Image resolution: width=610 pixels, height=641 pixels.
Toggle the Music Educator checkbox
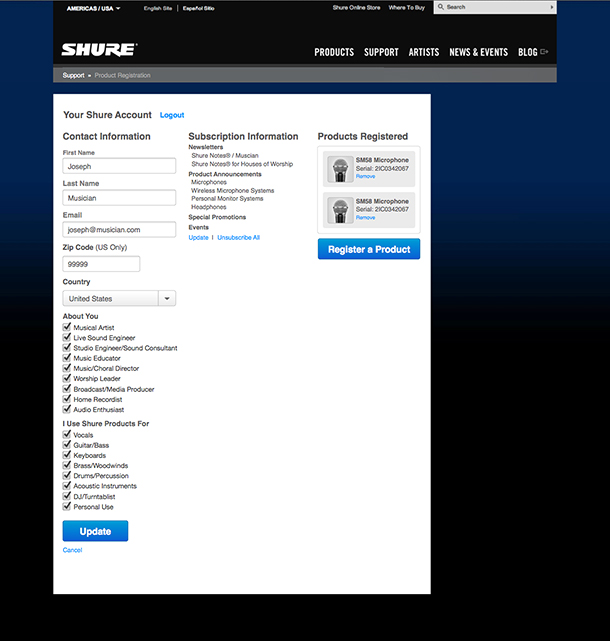click(x=67, y=358)
